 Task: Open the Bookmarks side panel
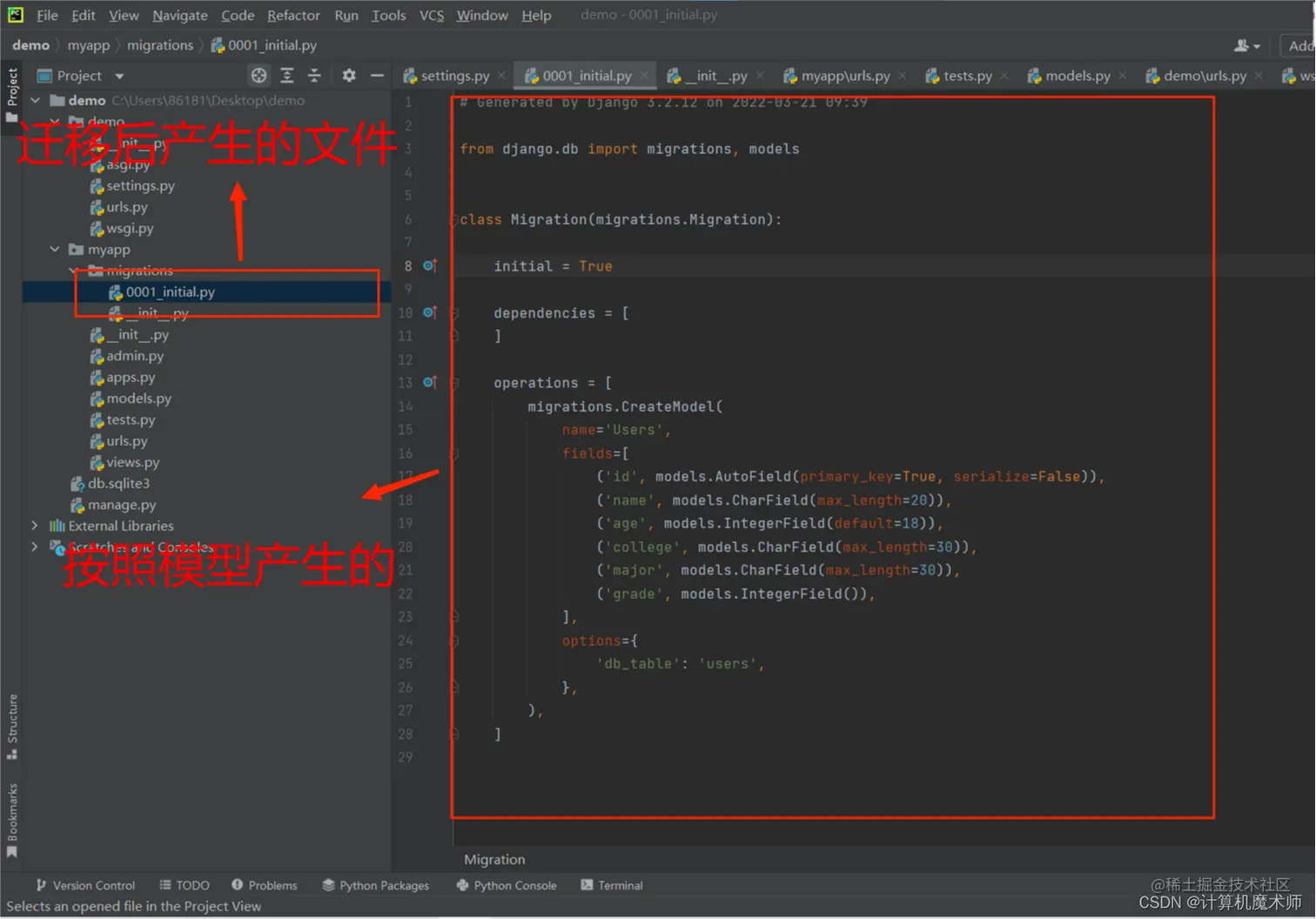(x=12, y=820)
